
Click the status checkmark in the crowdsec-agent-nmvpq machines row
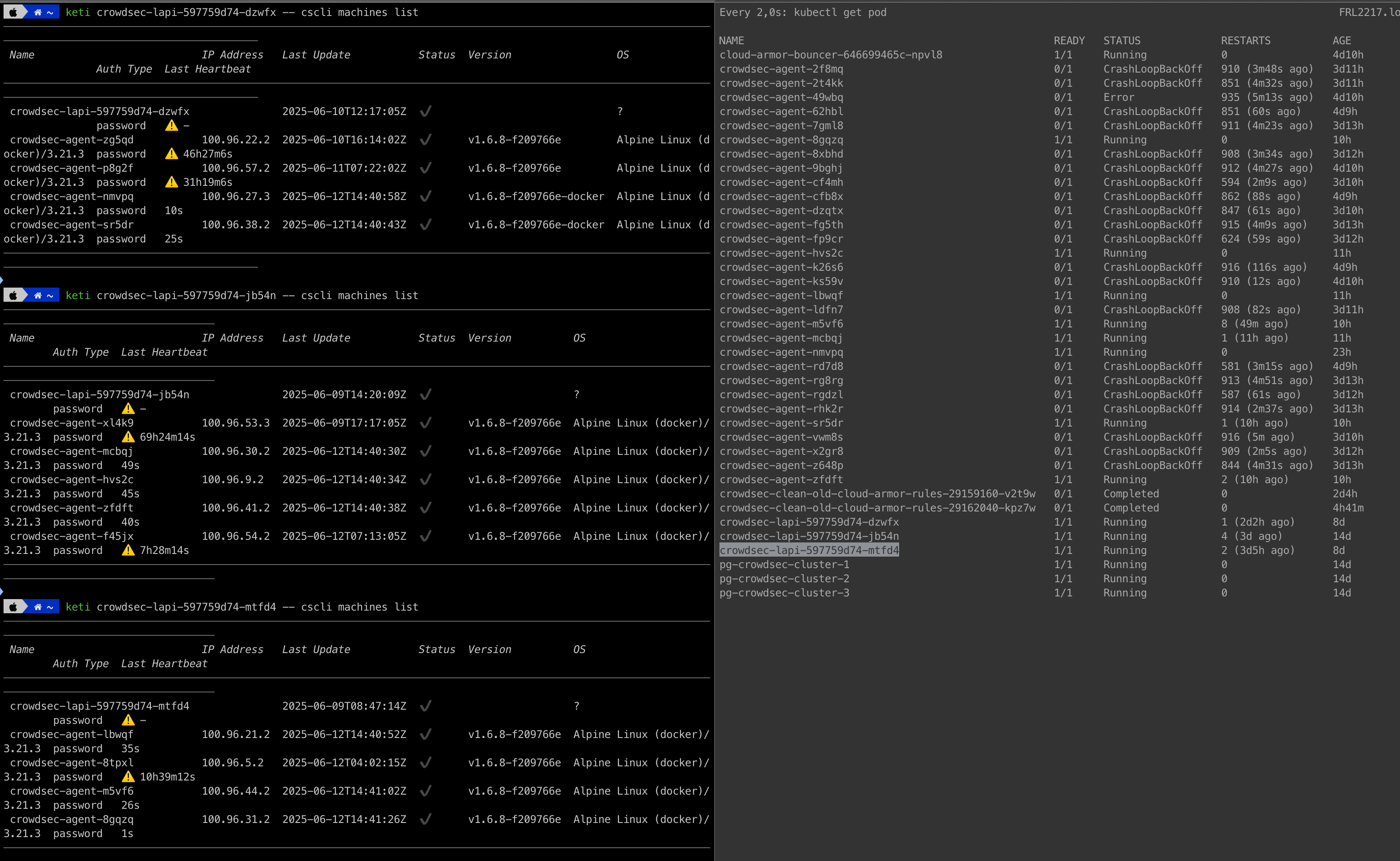(x=425, y=196)
